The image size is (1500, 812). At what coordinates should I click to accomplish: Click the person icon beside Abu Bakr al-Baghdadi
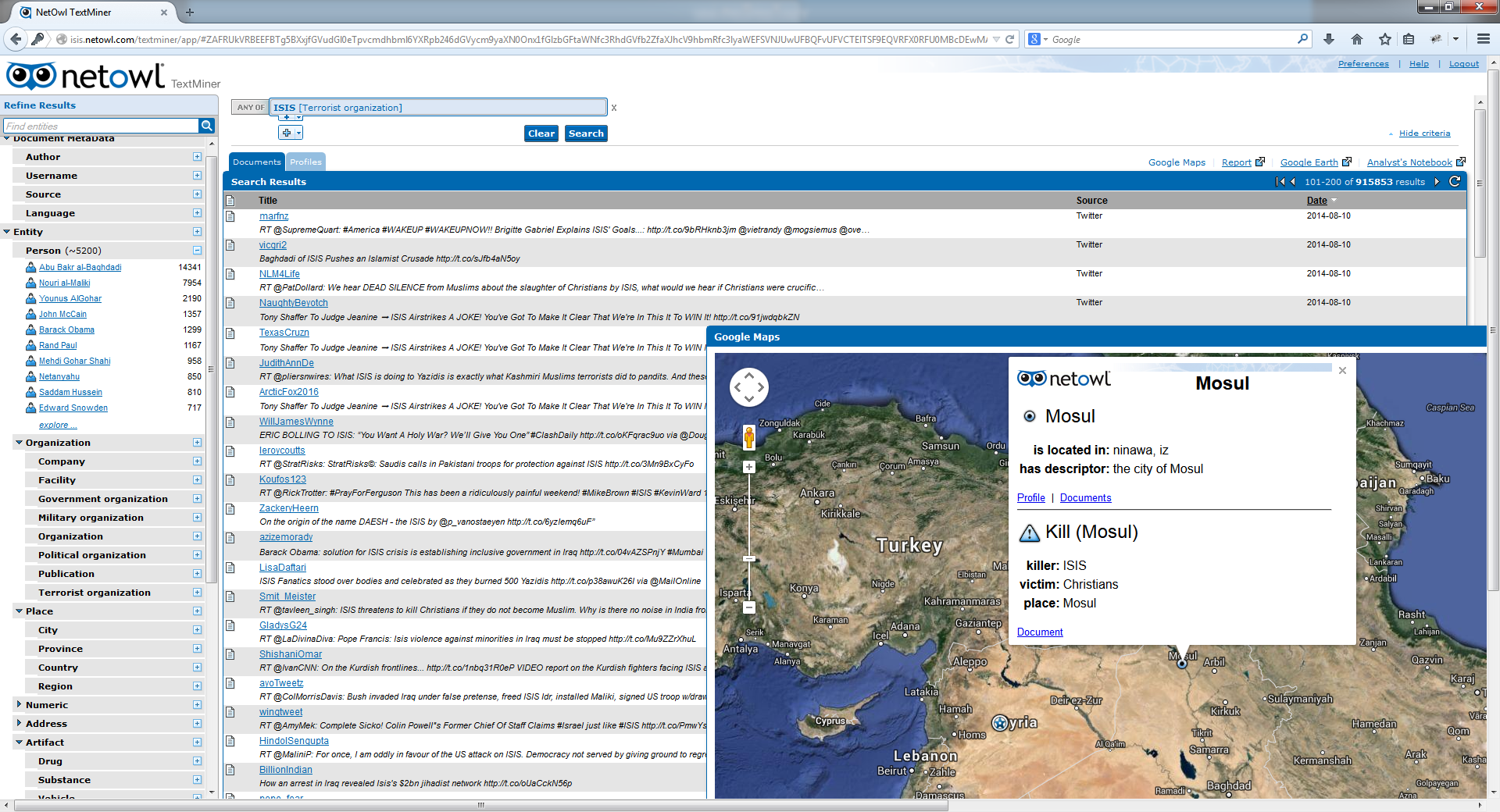[31, 267]
